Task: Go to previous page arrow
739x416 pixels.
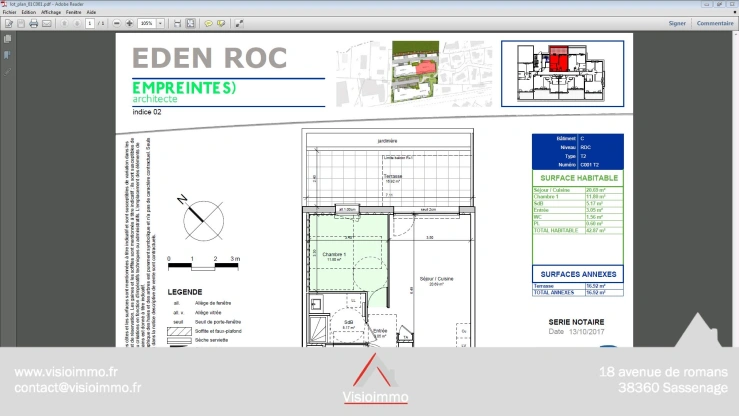Action: click(x=65, y=23)
